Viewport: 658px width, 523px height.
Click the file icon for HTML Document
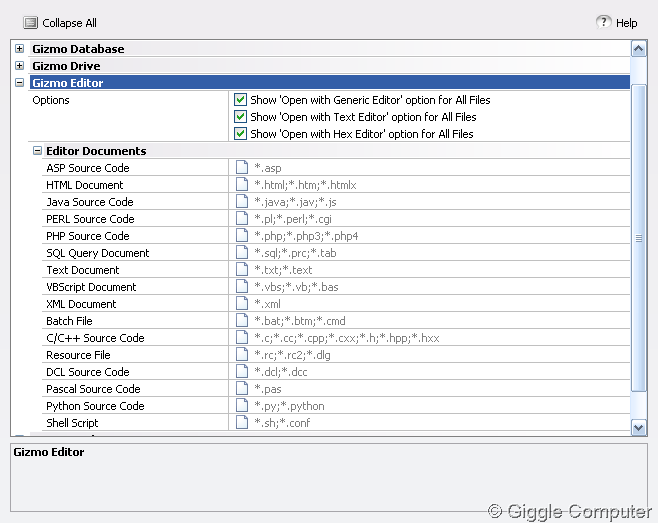point(242,184)
